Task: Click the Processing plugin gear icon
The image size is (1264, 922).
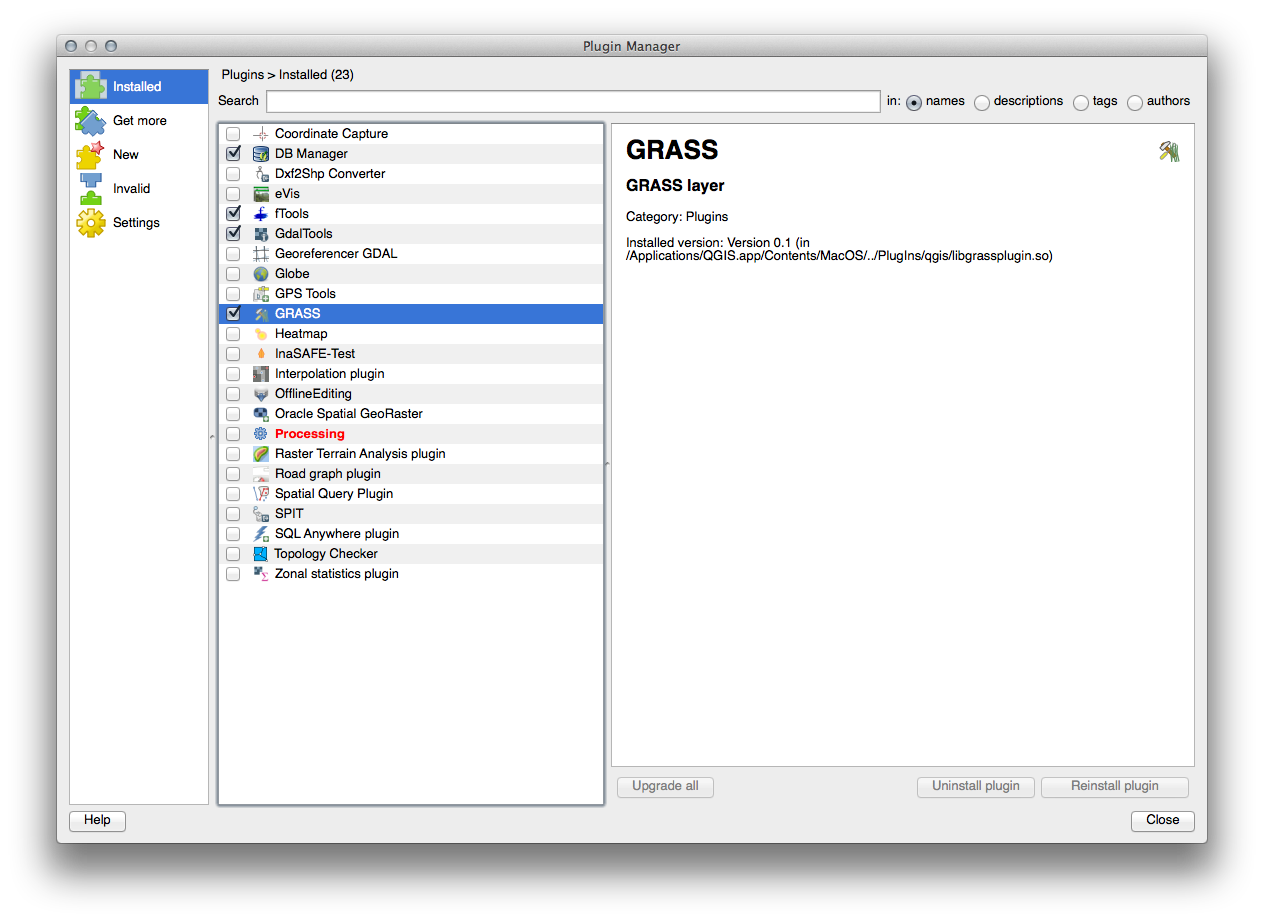Action: click(261, 434)
